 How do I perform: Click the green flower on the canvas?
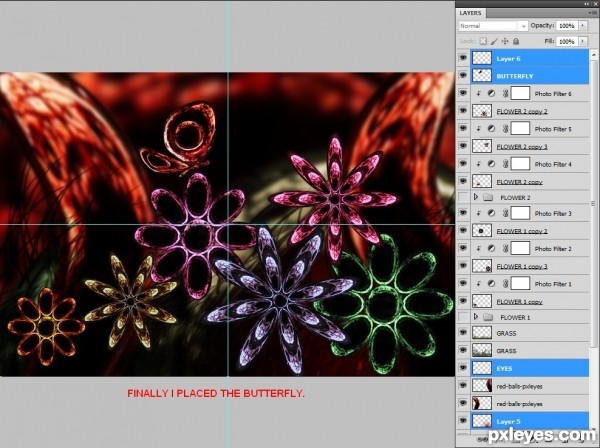point(385,302)
